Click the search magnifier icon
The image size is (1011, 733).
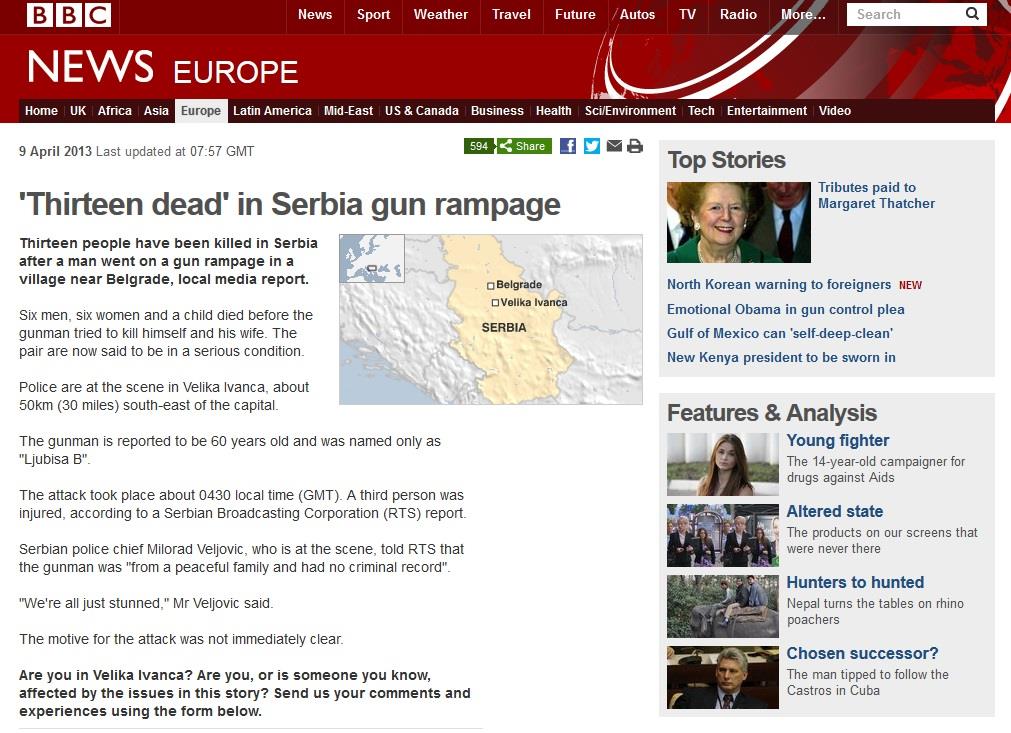(971, 14)
